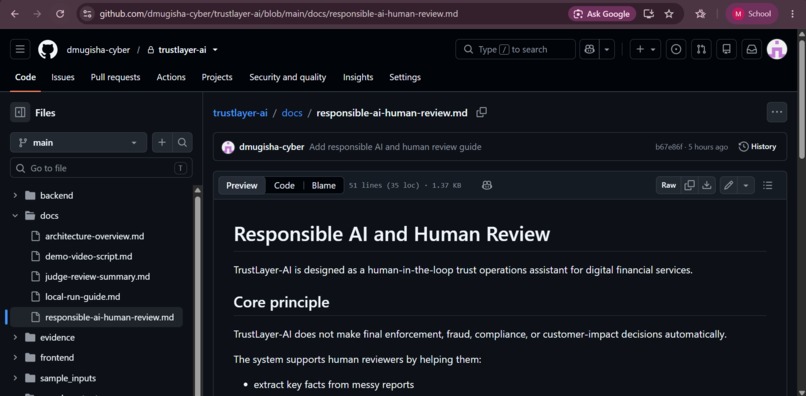Collapse the docs folder
This screenshot has width=806, height=396.
click(x=15, y=216)
